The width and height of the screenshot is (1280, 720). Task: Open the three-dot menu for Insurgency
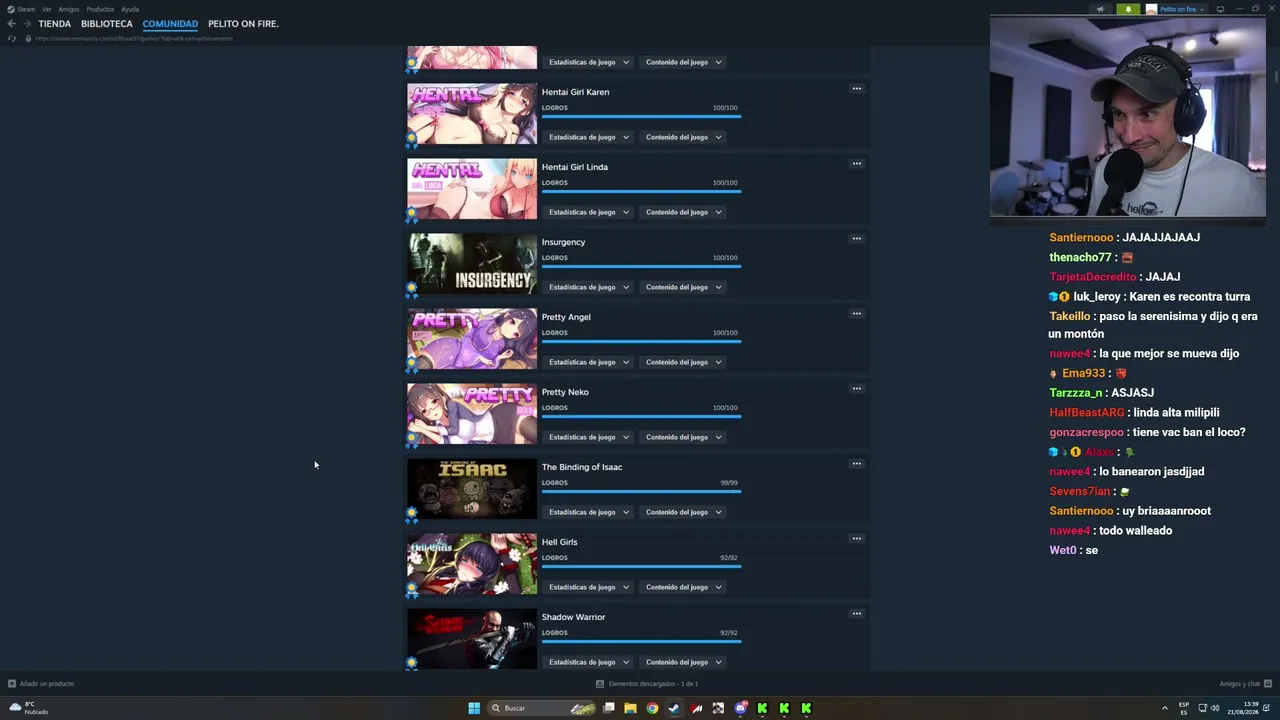point(856,239)
